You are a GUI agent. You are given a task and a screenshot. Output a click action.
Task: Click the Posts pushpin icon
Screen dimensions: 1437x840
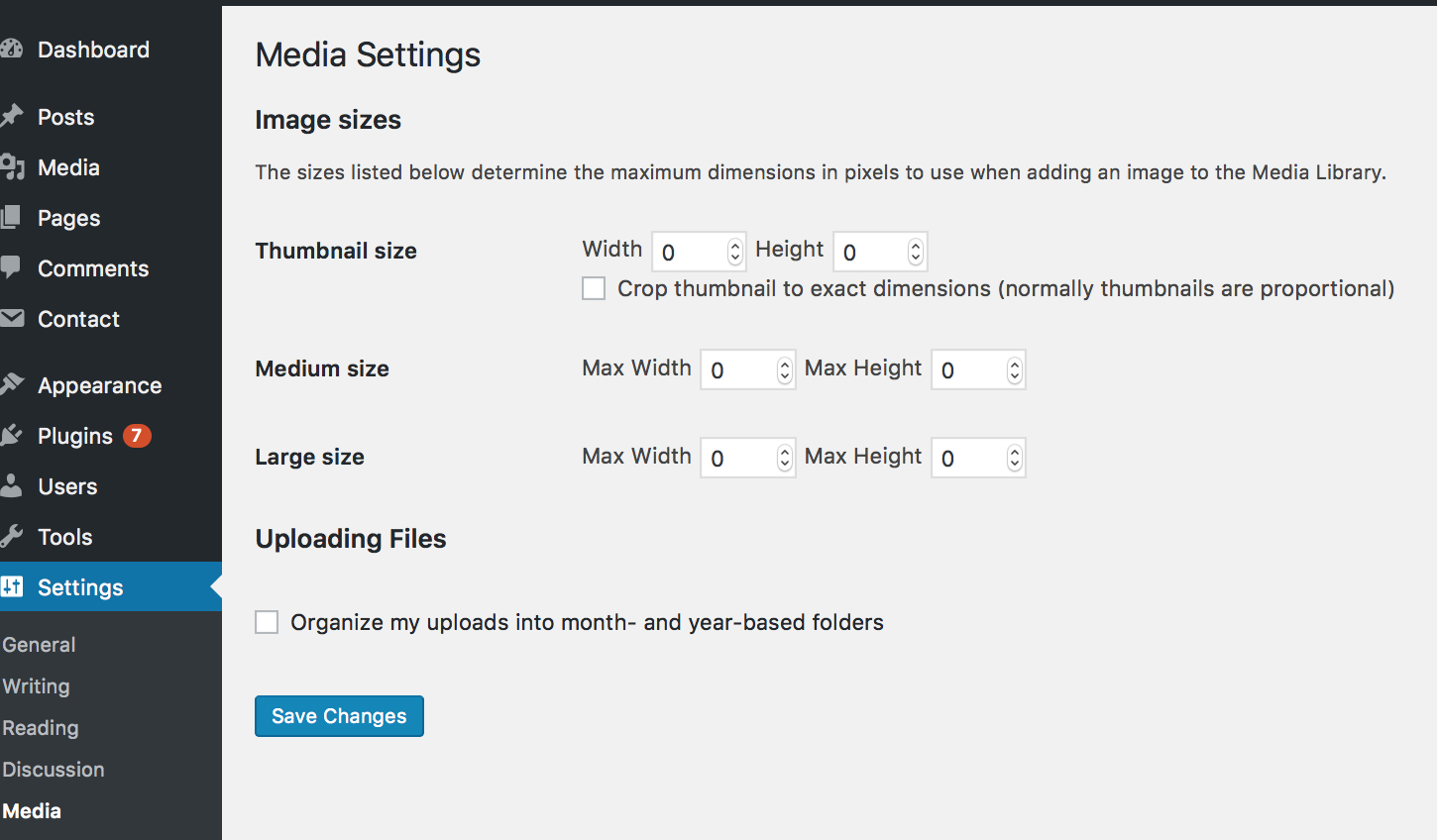11,116
